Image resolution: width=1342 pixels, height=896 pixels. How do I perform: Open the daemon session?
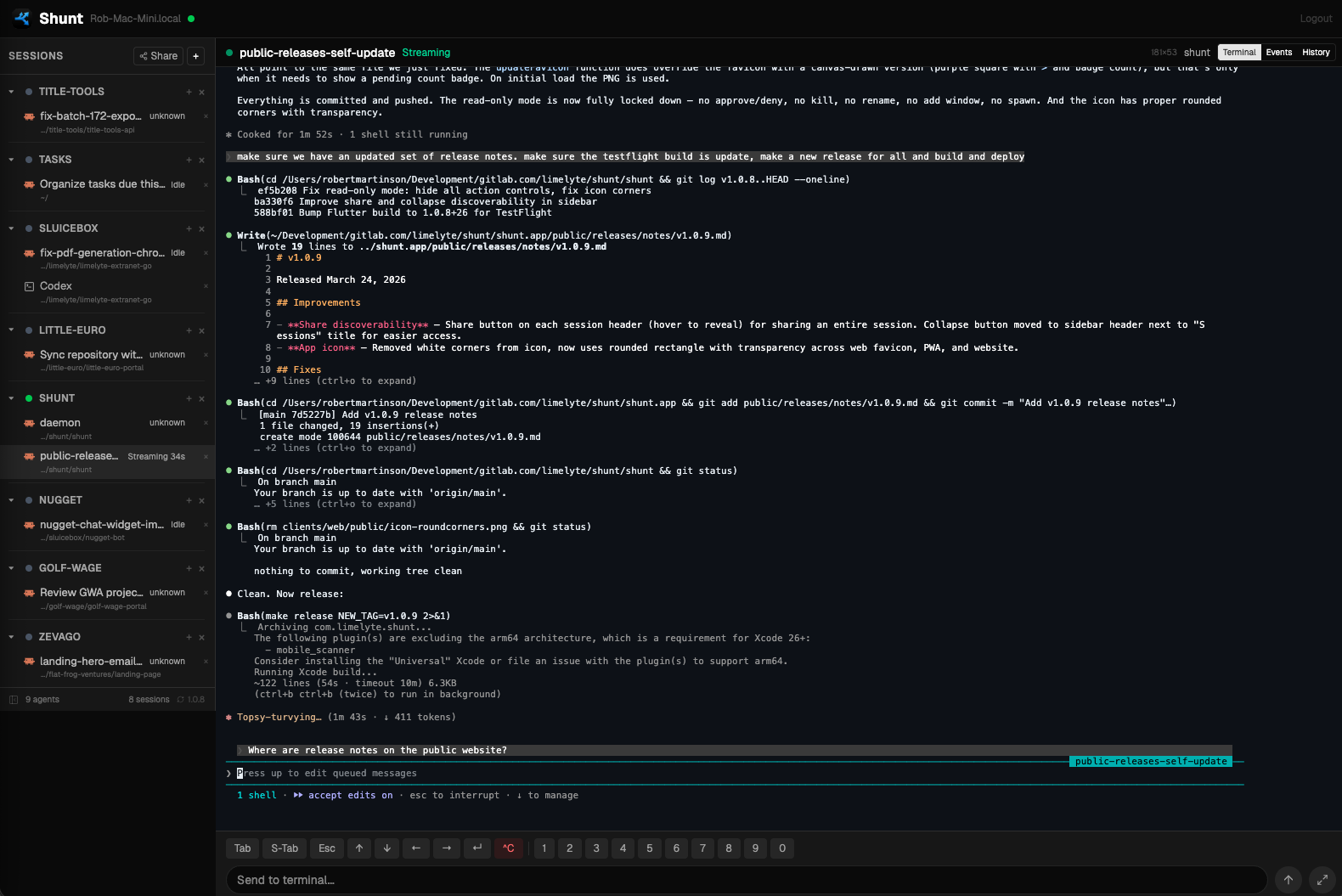pos(107,428)
